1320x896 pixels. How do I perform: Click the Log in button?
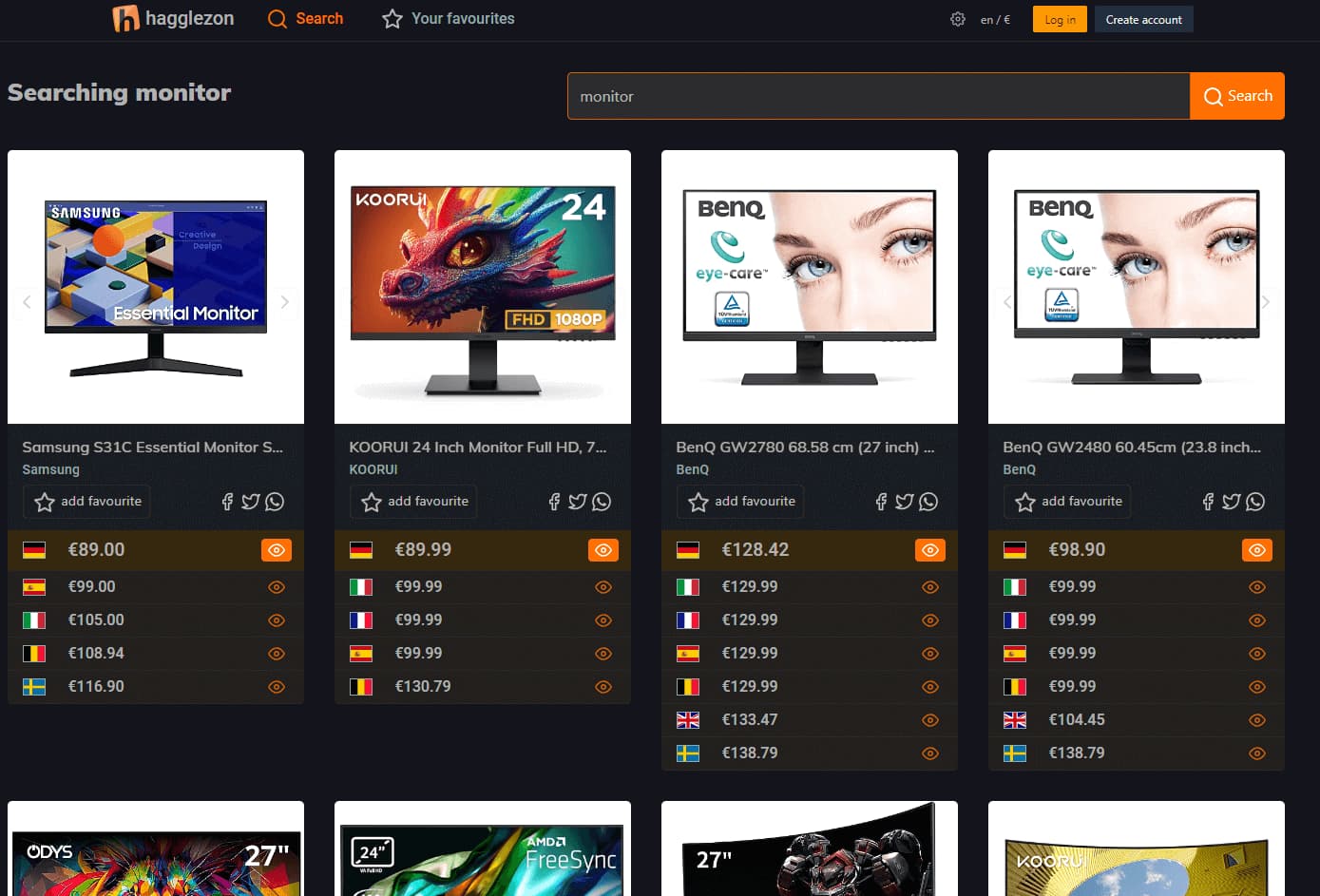click(x=1060, y=19)
